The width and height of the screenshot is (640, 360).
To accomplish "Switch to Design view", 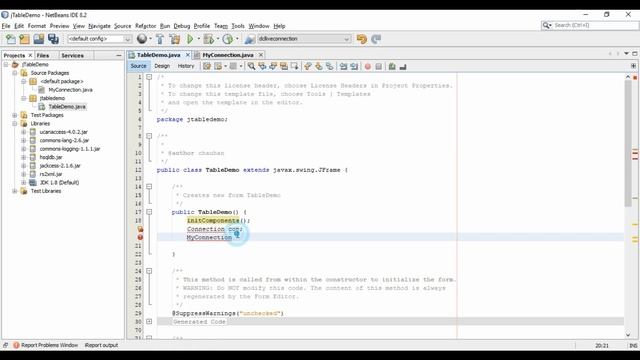I will coord(162,66).
